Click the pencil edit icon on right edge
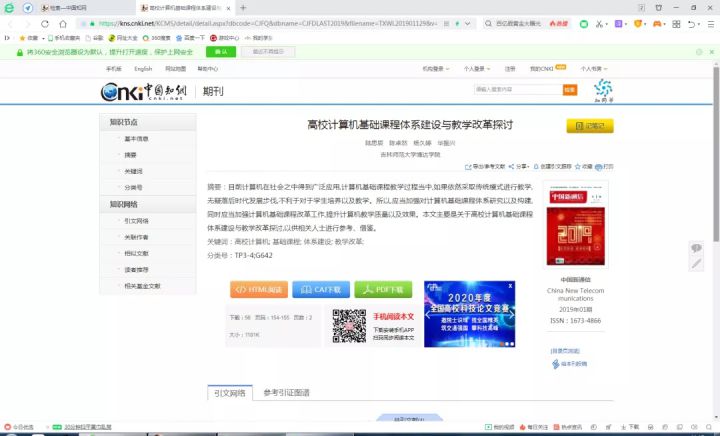This screenshot has height=436, width=720. 696,264
